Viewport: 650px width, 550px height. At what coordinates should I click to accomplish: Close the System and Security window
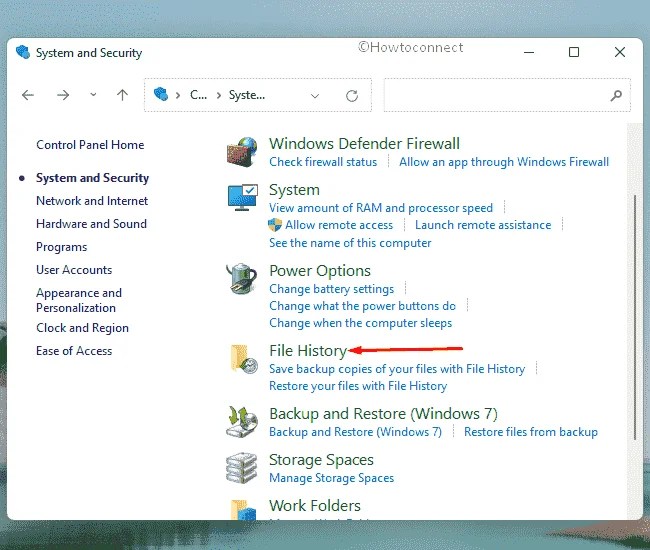pos(620,52)
